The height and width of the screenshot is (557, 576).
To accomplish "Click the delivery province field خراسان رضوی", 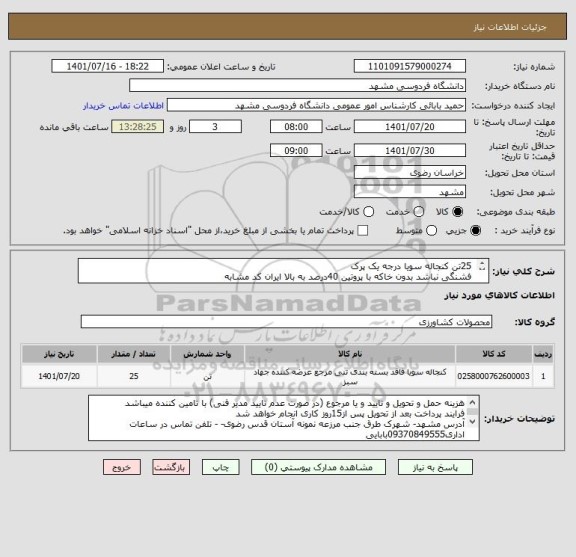I will [x=410, y=172].
